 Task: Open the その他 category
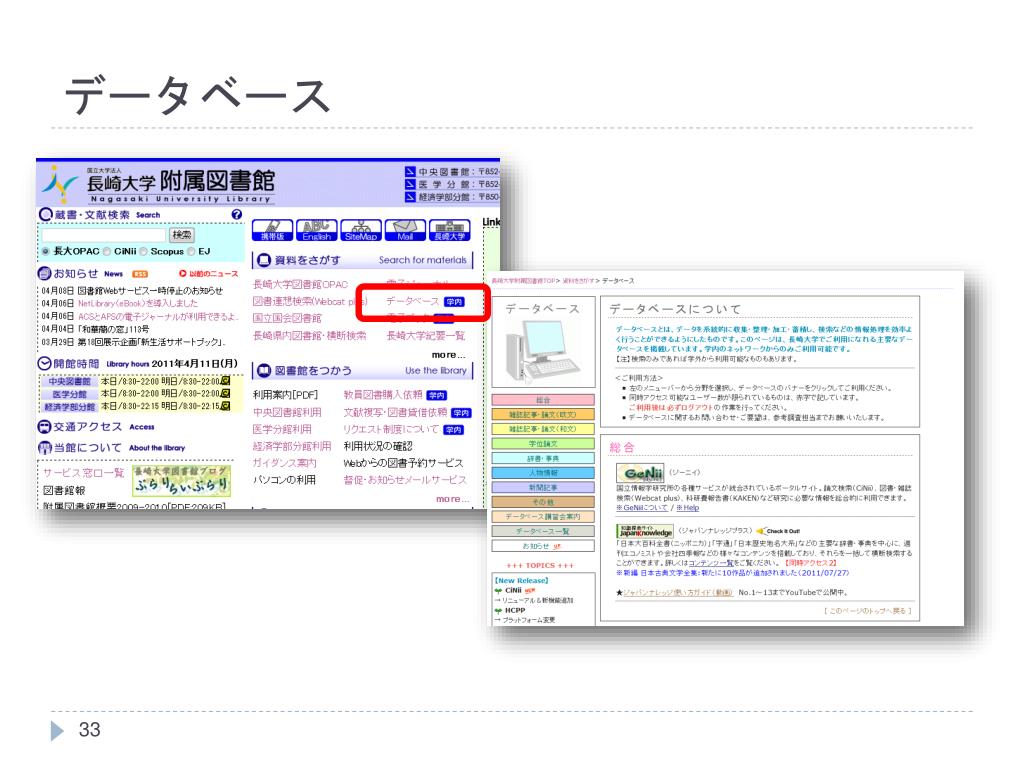point(543,502)
